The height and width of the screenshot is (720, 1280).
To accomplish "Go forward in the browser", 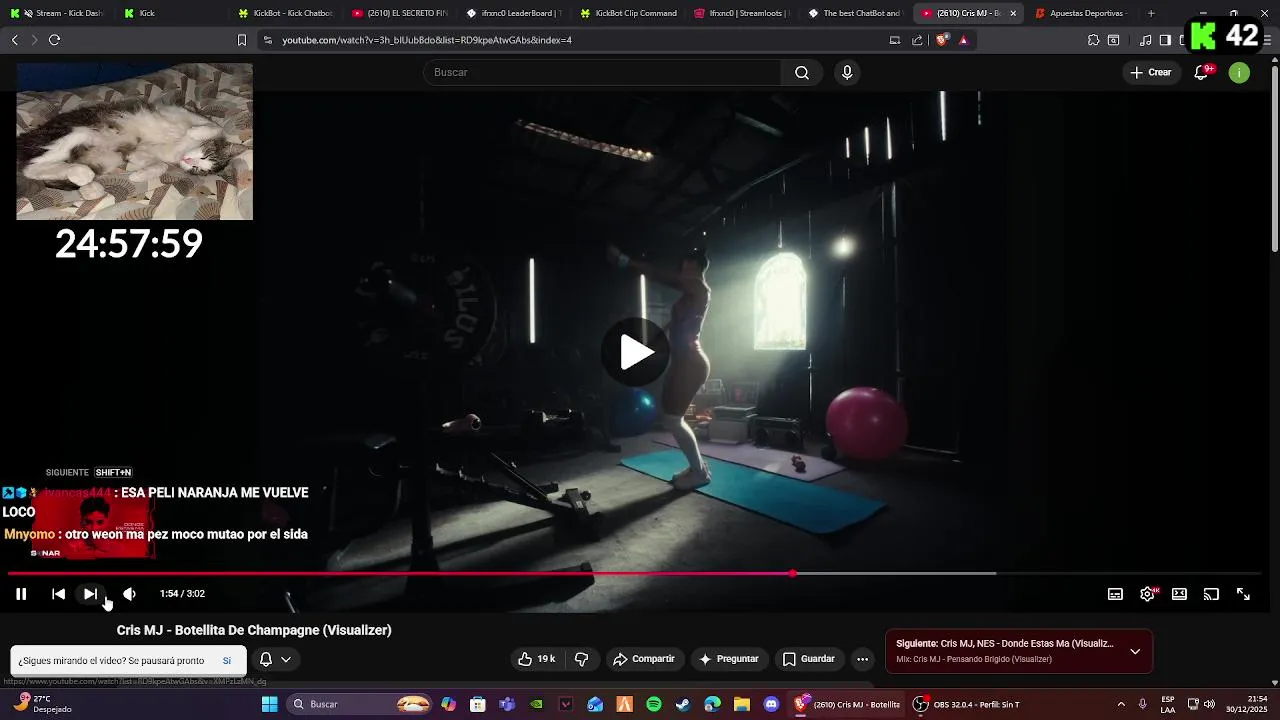I will pyautogui.click(x=34, y=40).
